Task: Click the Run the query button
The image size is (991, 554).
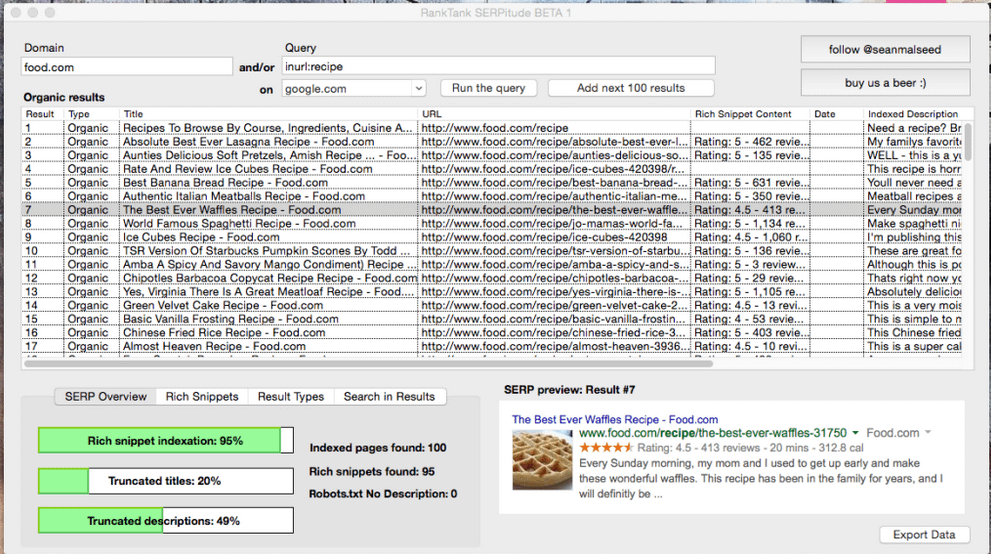Action: [488, 88]
